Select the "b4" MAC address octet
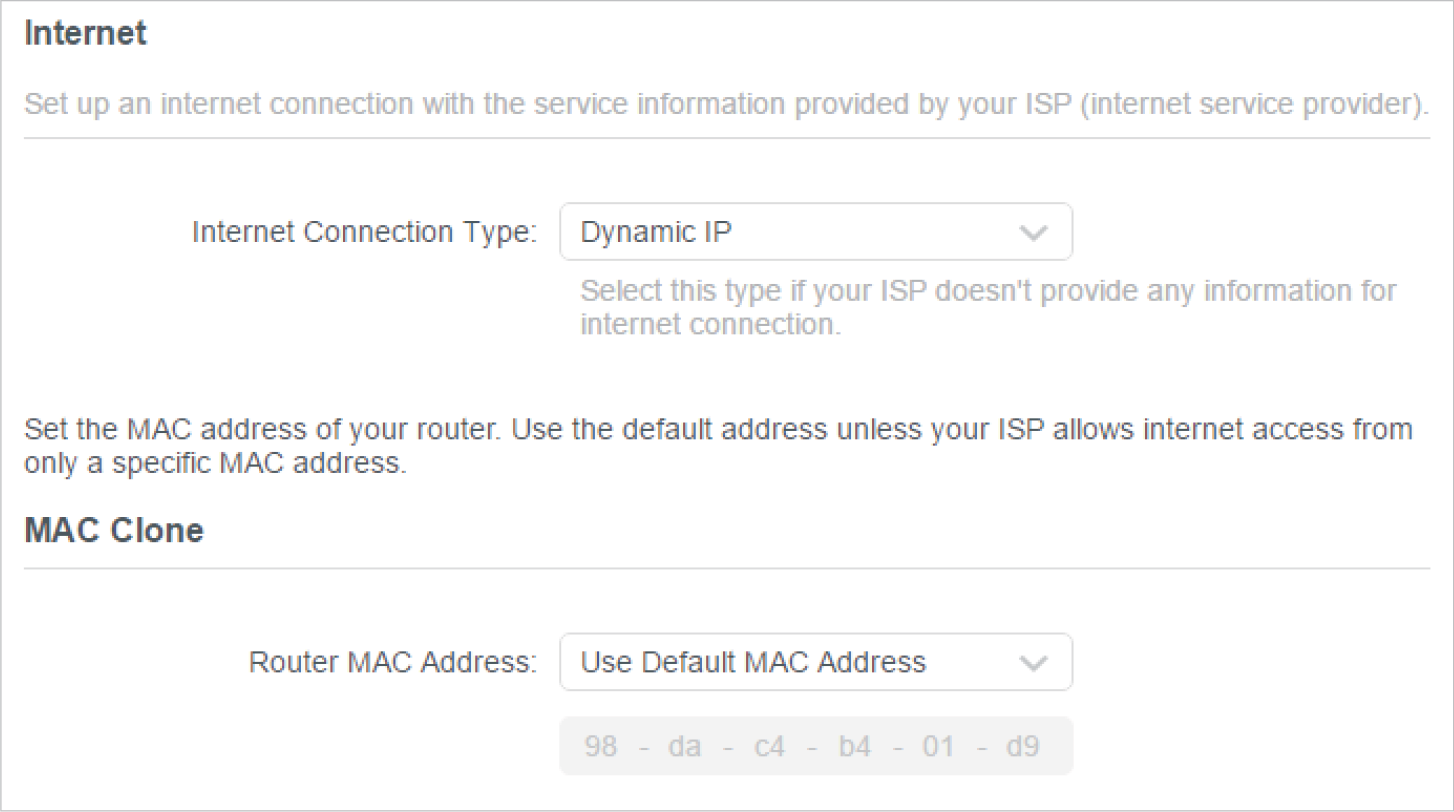 pos(856,747)
